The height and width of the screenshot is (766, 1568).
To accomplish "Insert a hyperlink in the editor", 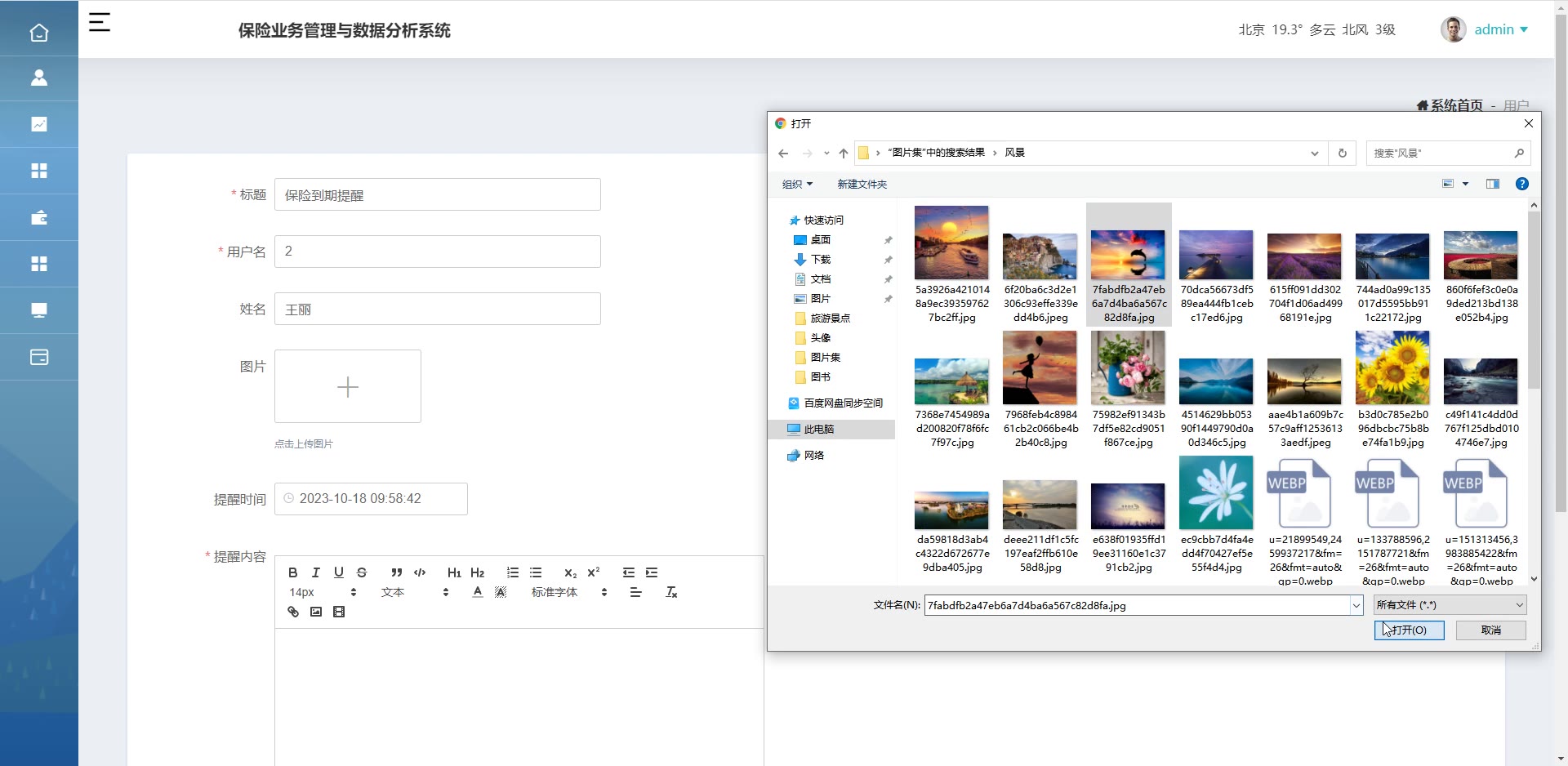I will [293, 612].
